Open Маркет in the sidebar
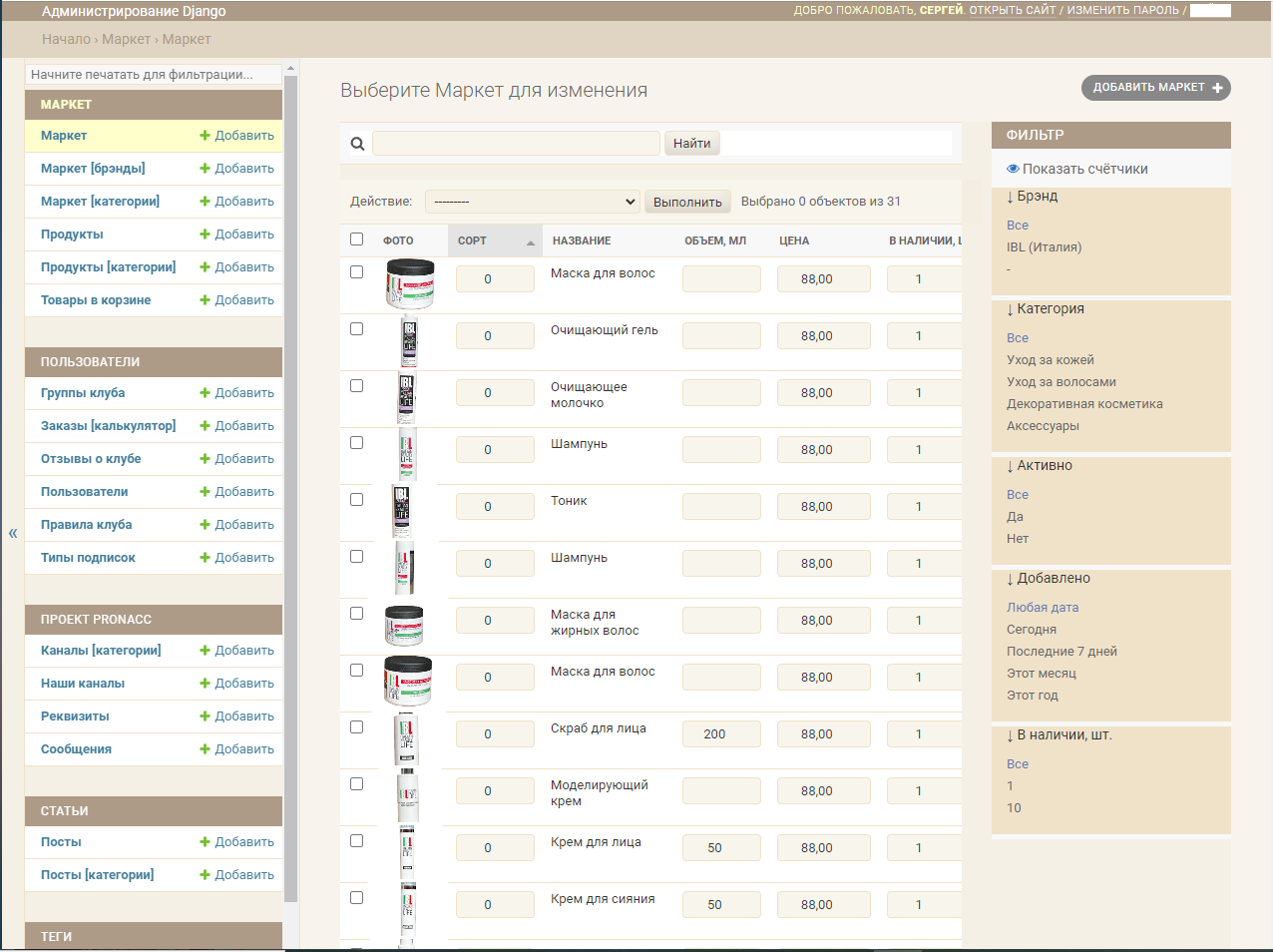Image resolution: width=1273 pixels, height=952 pixels. click(64, 136)
